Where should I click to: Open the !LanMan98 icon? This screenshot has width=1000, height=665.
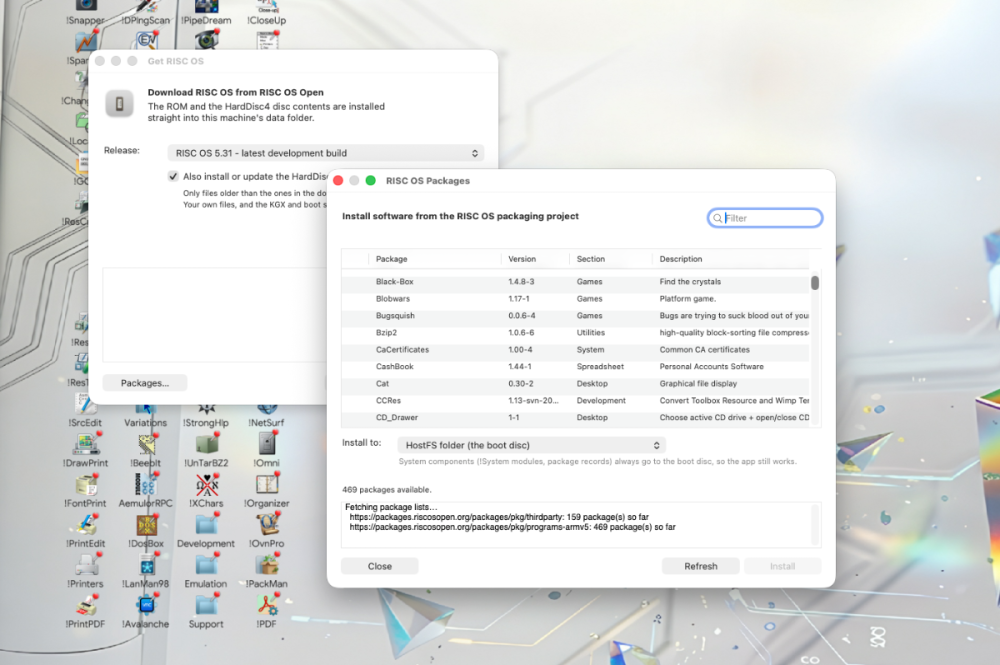click(x=146, y=565)
